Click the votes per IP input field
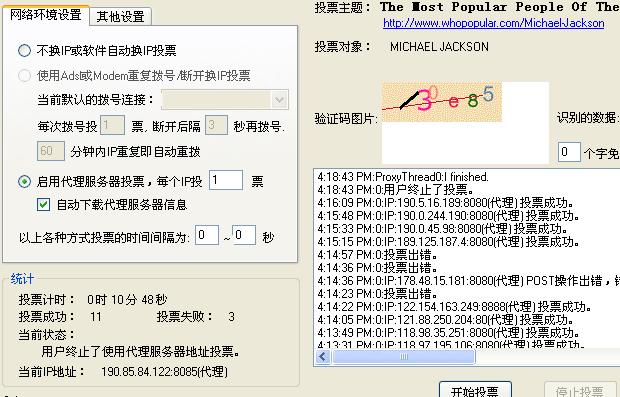The image size is (620, 397). (x=225, y=180)
